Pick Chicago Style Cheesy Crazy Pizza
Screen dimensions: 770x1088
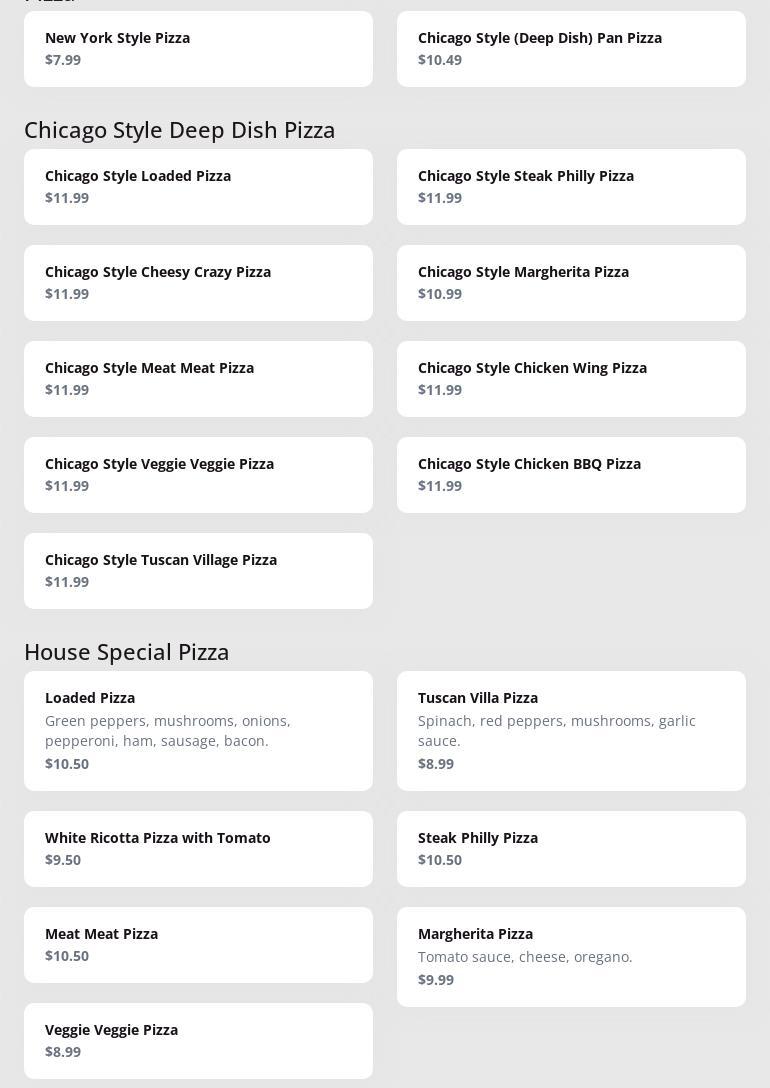(x=198, y=282)
